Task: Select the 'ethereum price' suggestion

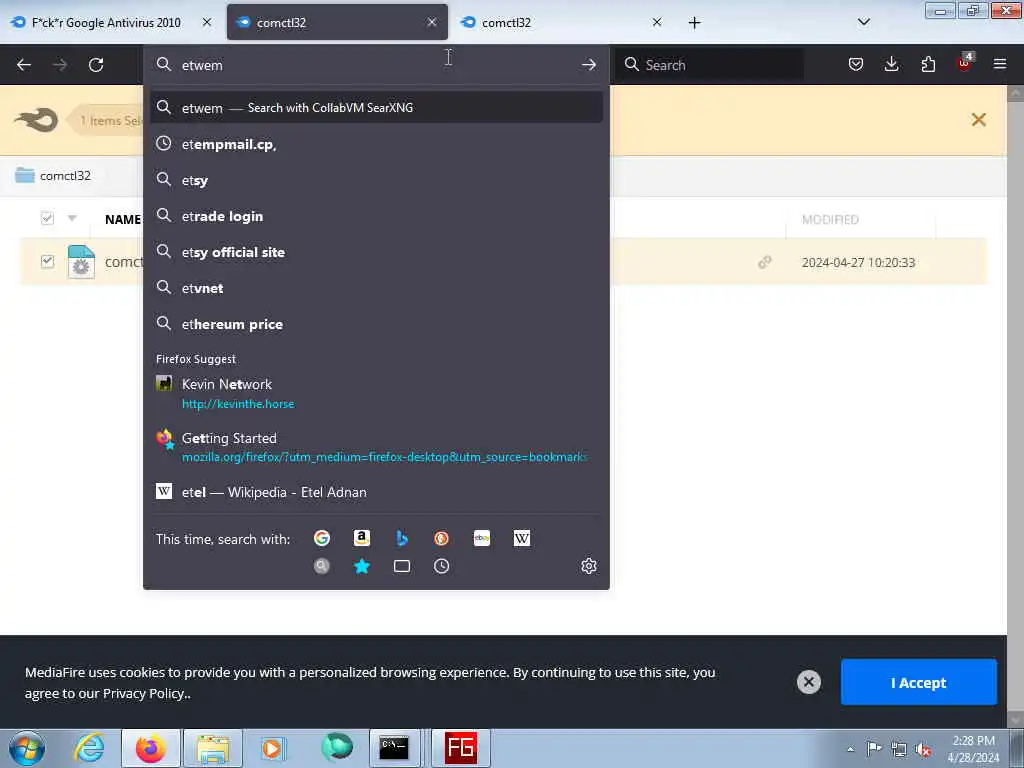Action: [376, 324]
